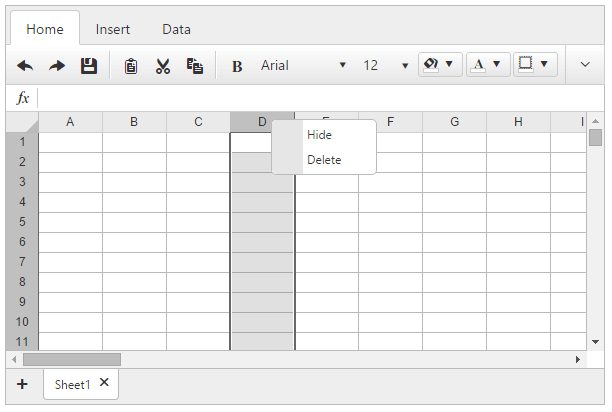Cut the selection with the scissors icon
The height and width of the screenshot is (412, 612).
point(163,66)
